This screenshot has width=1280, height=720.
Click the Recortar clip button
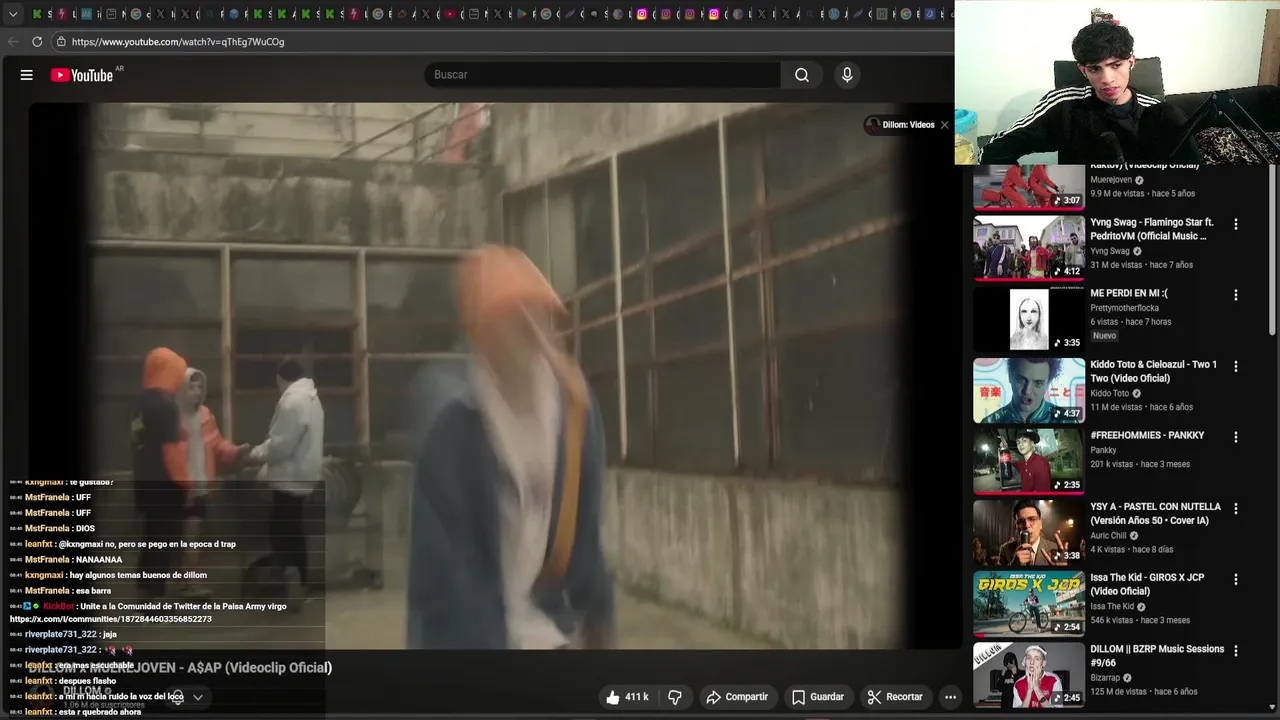point(894,697)
